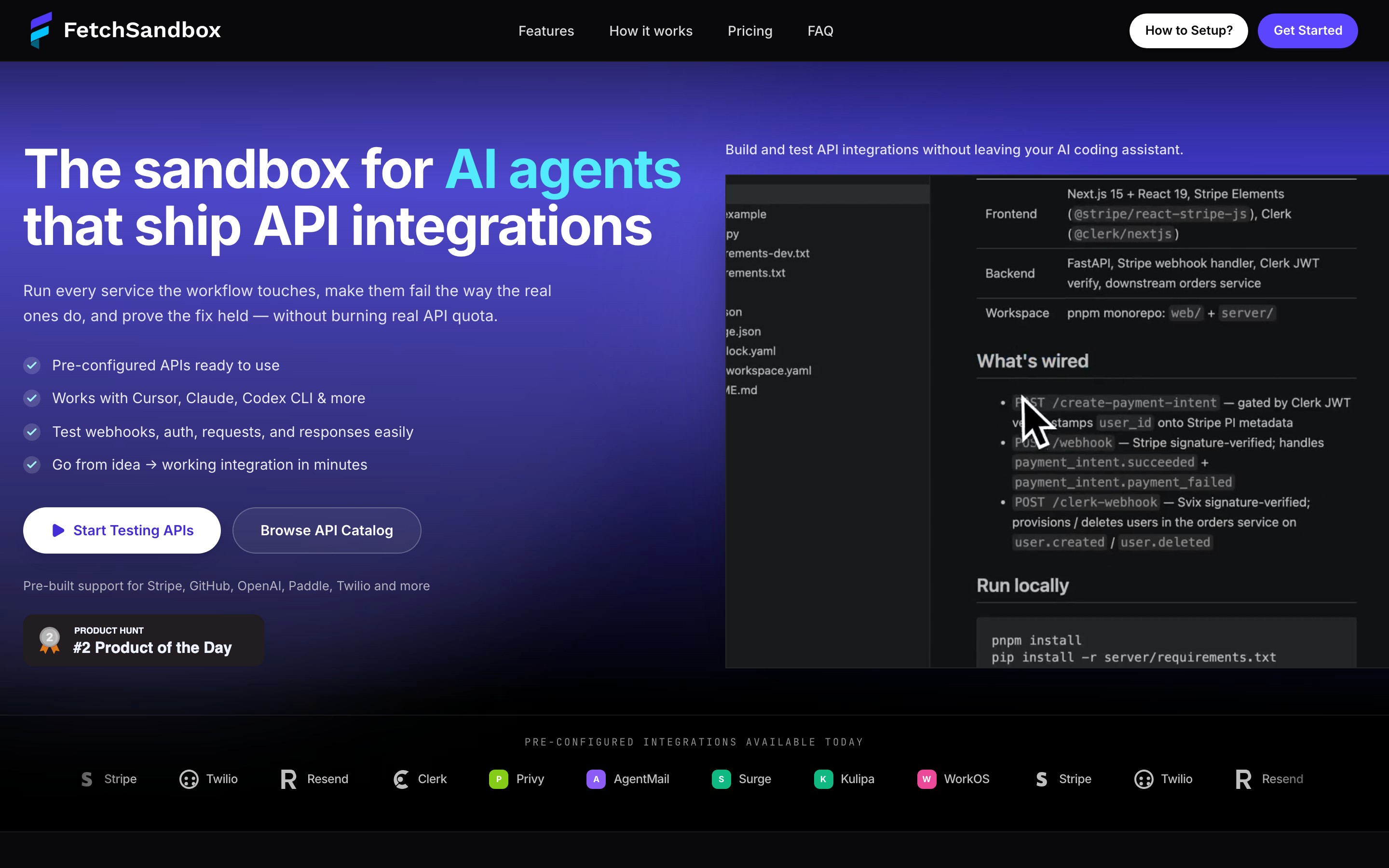The height and width of the screenshot is (868, 1389).
Task: Click the green Kulipa K icon
Action: point(823,779)
